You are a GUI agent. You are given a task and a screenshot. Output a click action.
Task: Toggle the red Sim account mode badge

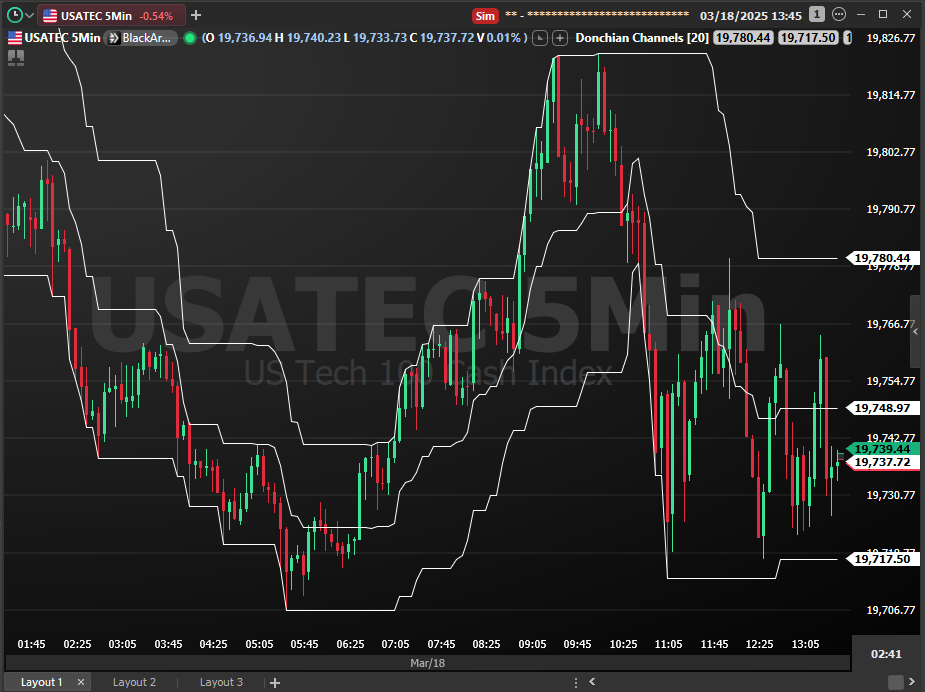point(485,15)
